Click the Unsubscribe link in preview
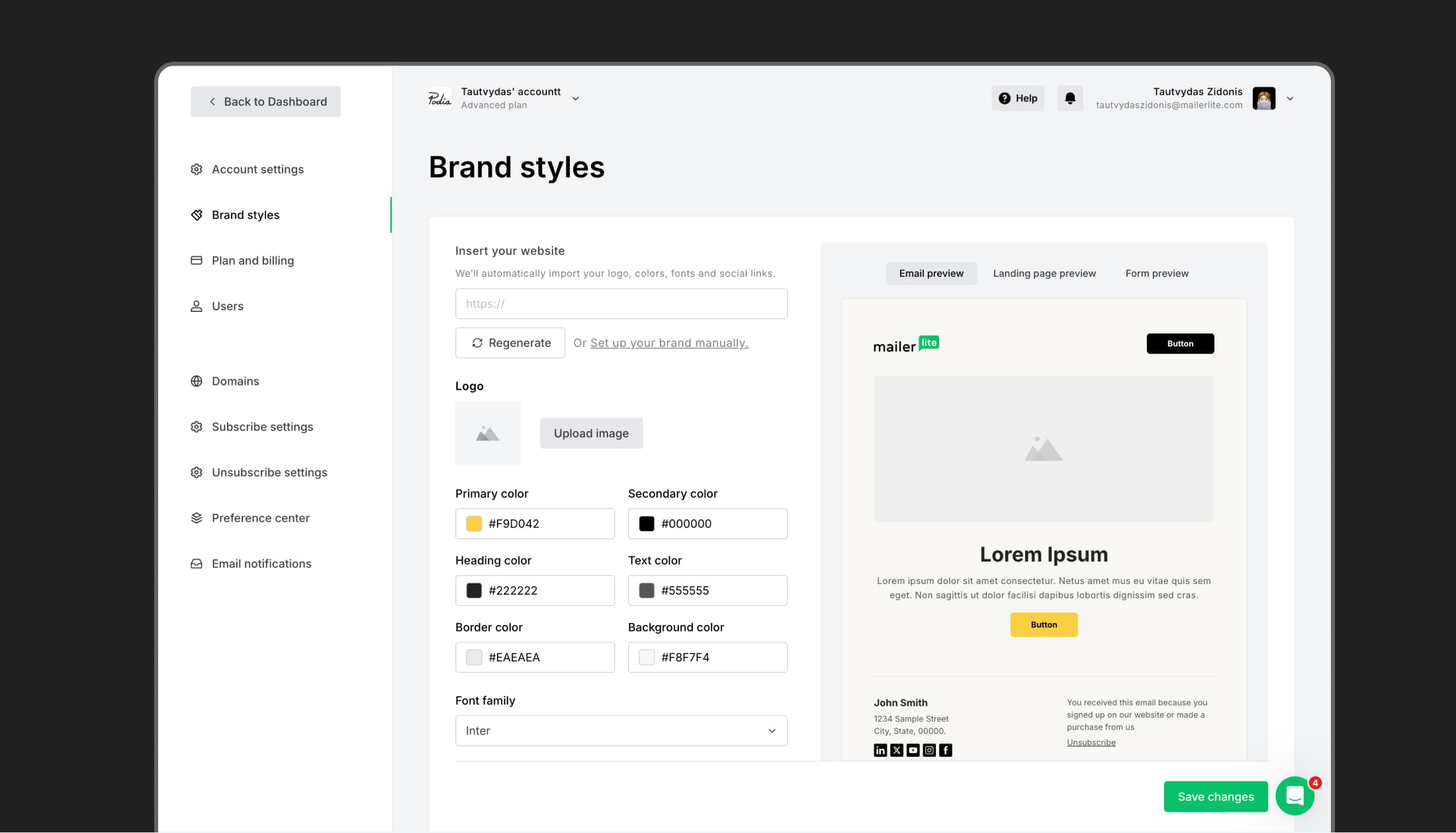1456x833 pixels. pos(1091,742)
